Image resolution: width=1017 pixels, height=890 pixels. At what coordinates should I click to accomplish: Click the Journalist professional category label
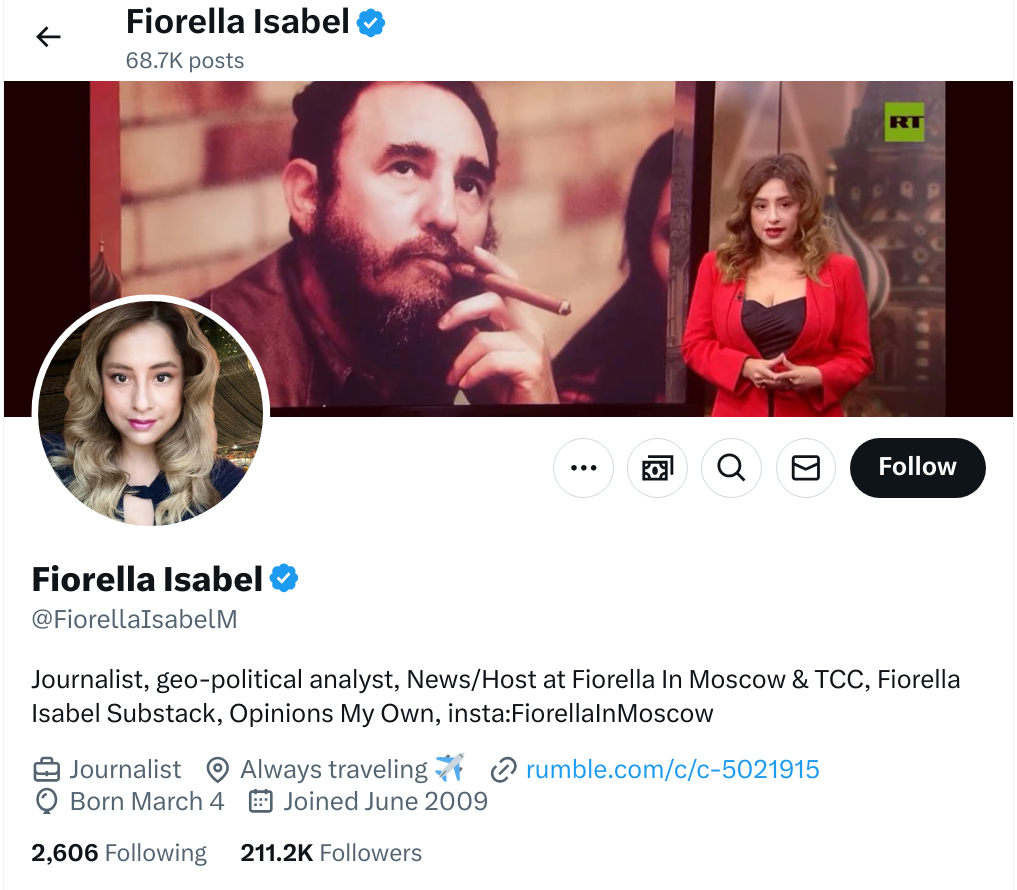click(x=125, y=769)
